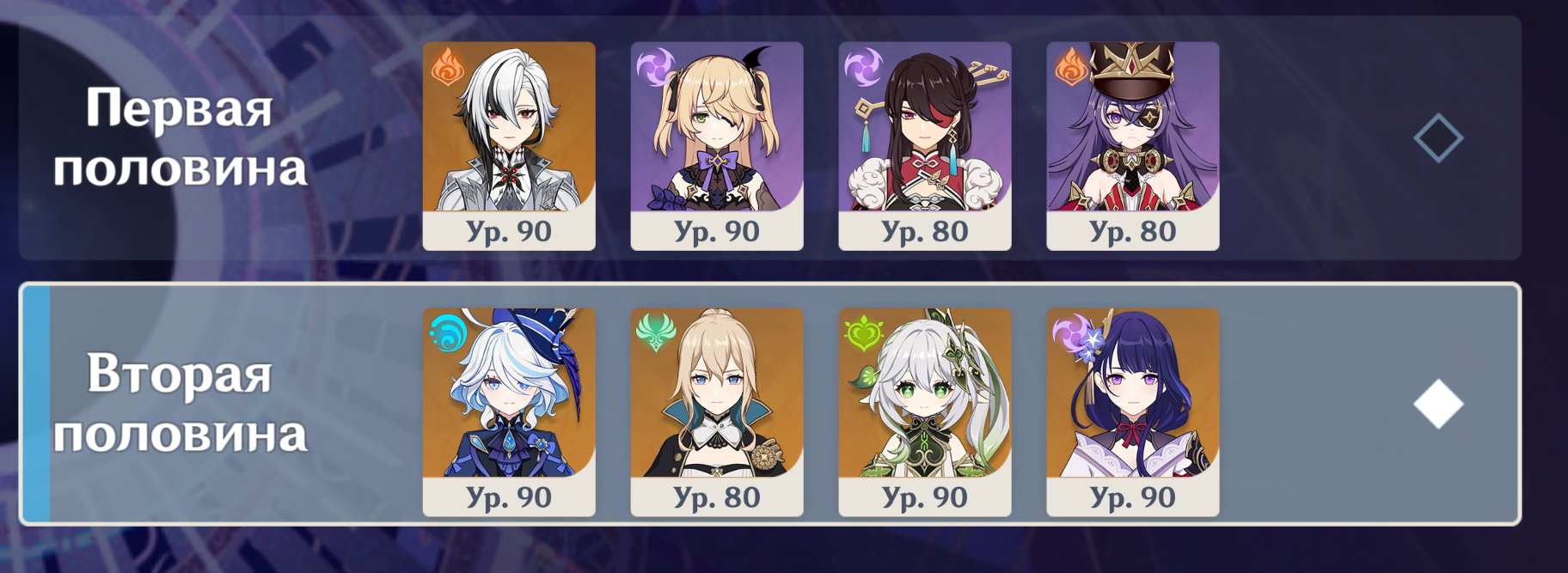Click the Dendro leaf icon on third card
This screenshot has width=1568, height=573.
coord(863,333)
